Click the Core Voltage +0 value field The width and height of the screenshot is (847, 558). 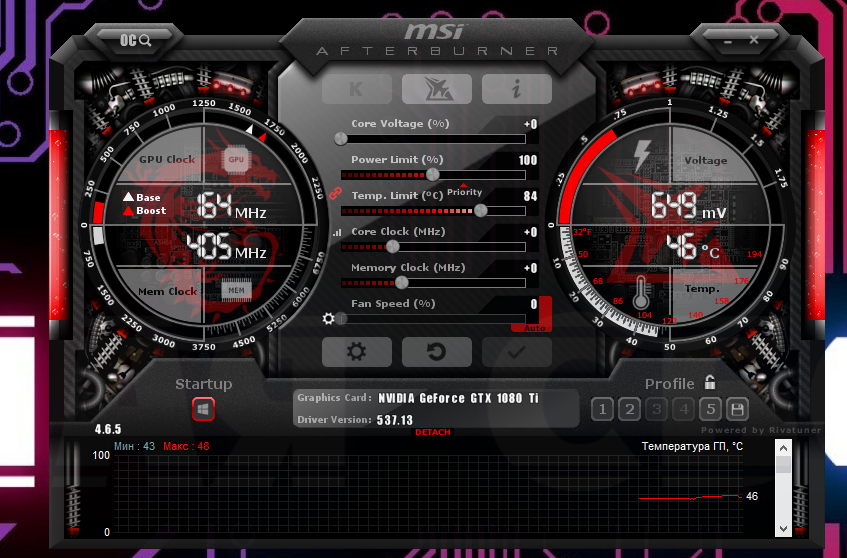(x=530, y=124)
